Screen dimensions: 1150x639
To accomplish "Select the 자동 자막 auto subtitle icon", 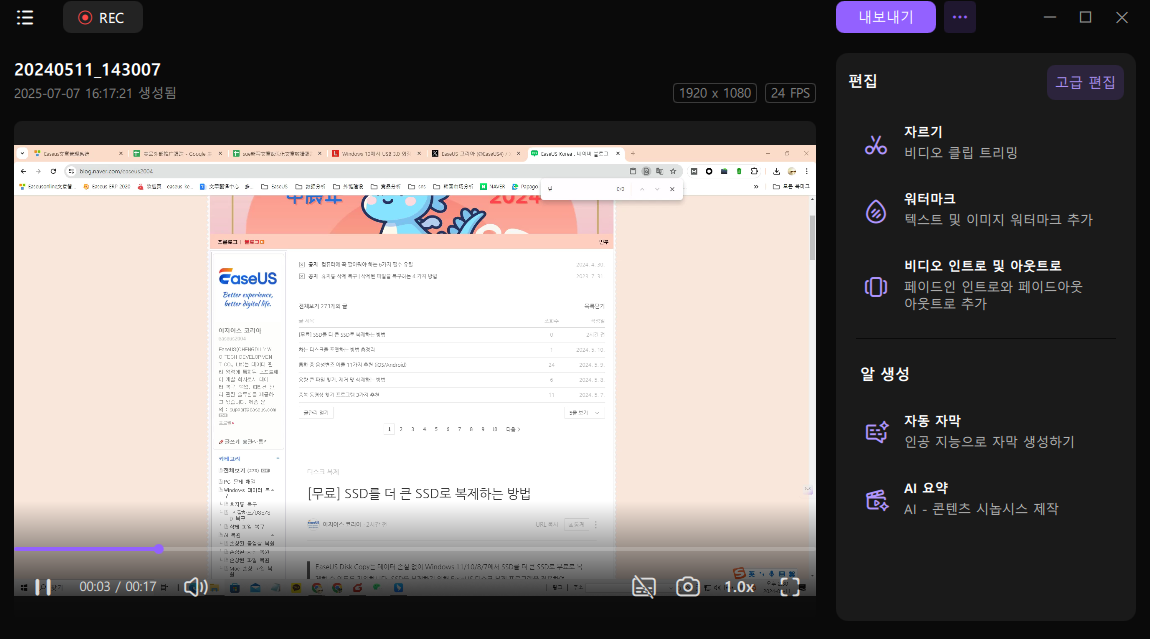I will pos(875,432).
